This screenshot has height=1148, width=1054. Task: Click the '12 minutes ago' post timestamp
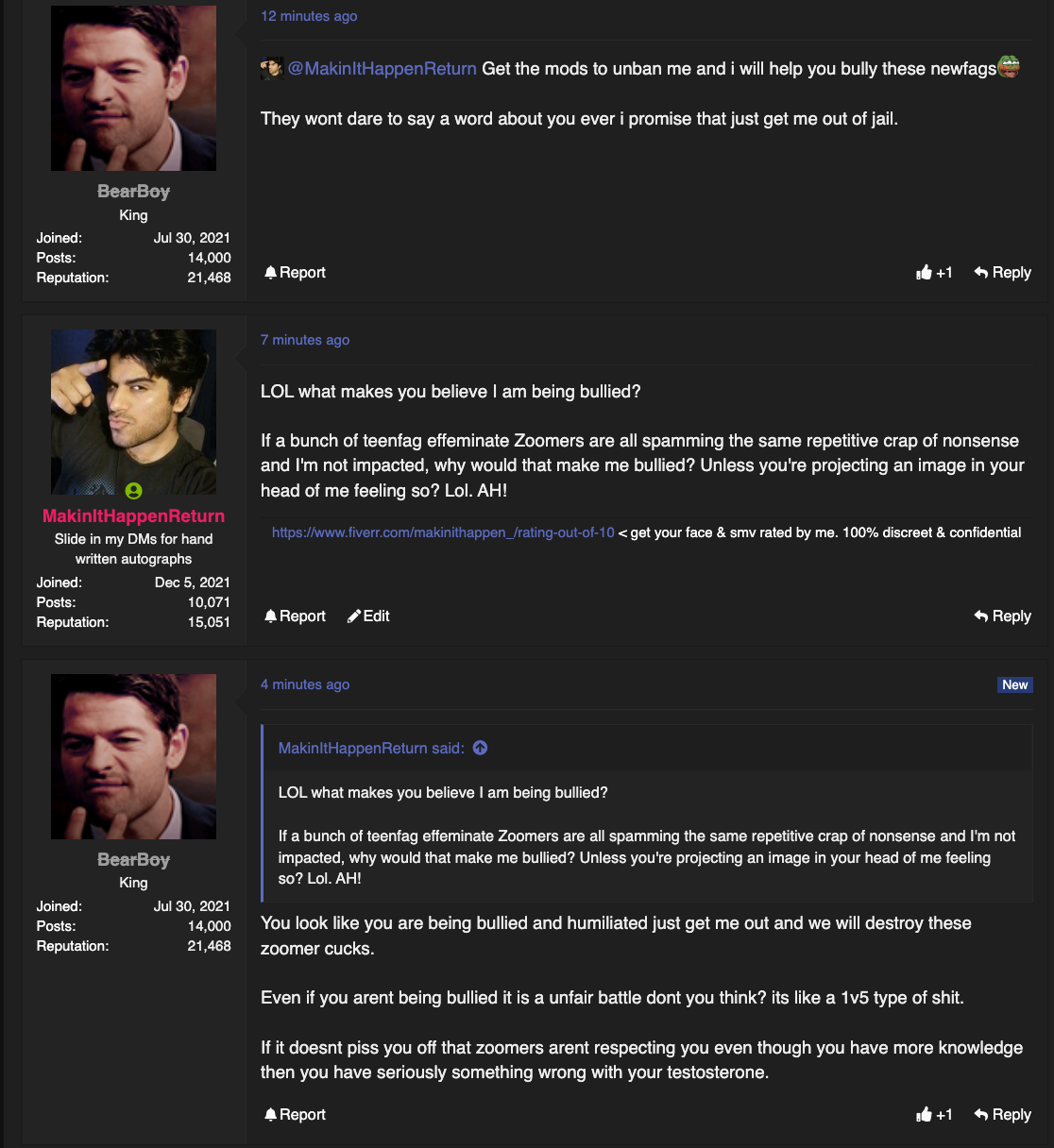pos(309,16)
